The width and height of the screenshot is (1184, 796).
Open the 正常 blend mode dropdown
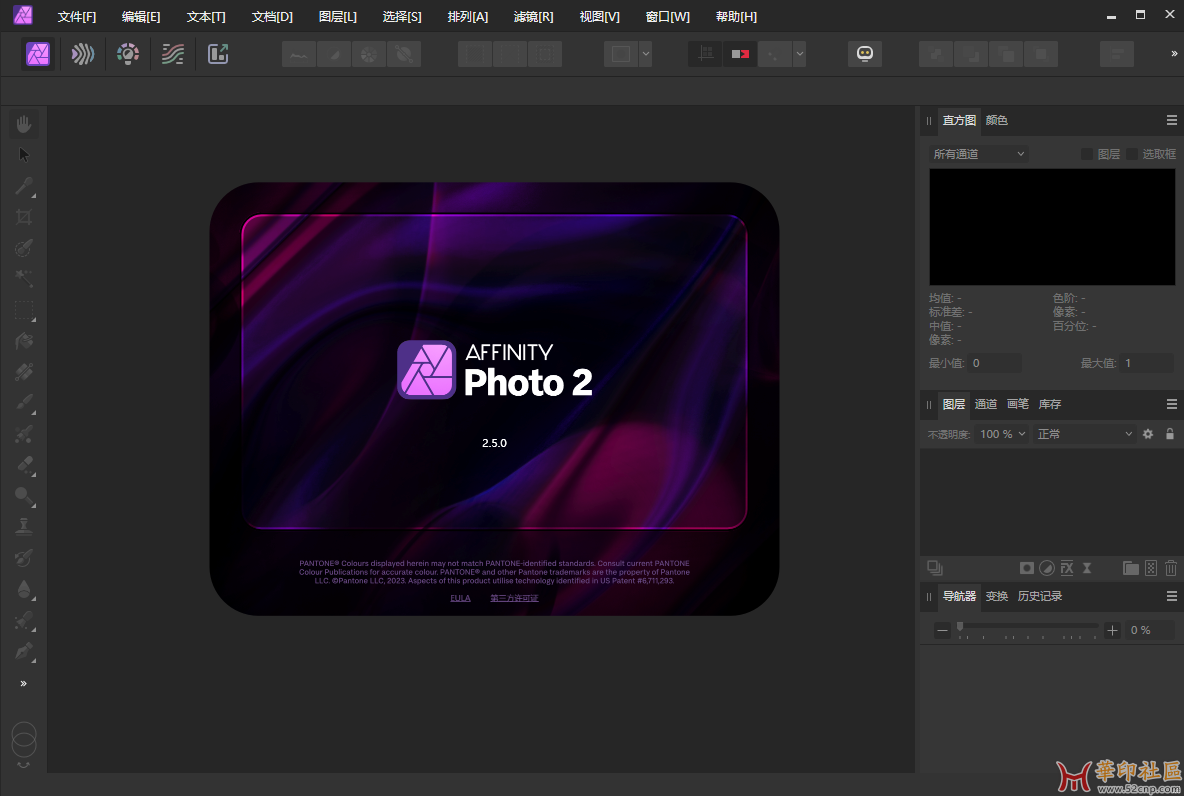tap(1084, 434)
